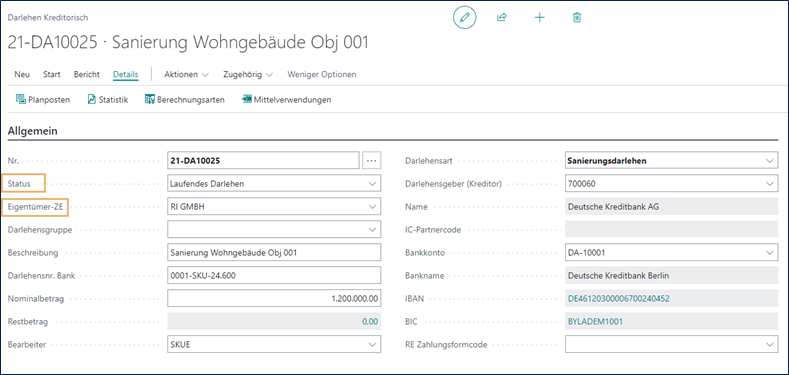Open the Bankkonto dropdown arrow
789x375 pixels.
(770, 253)
